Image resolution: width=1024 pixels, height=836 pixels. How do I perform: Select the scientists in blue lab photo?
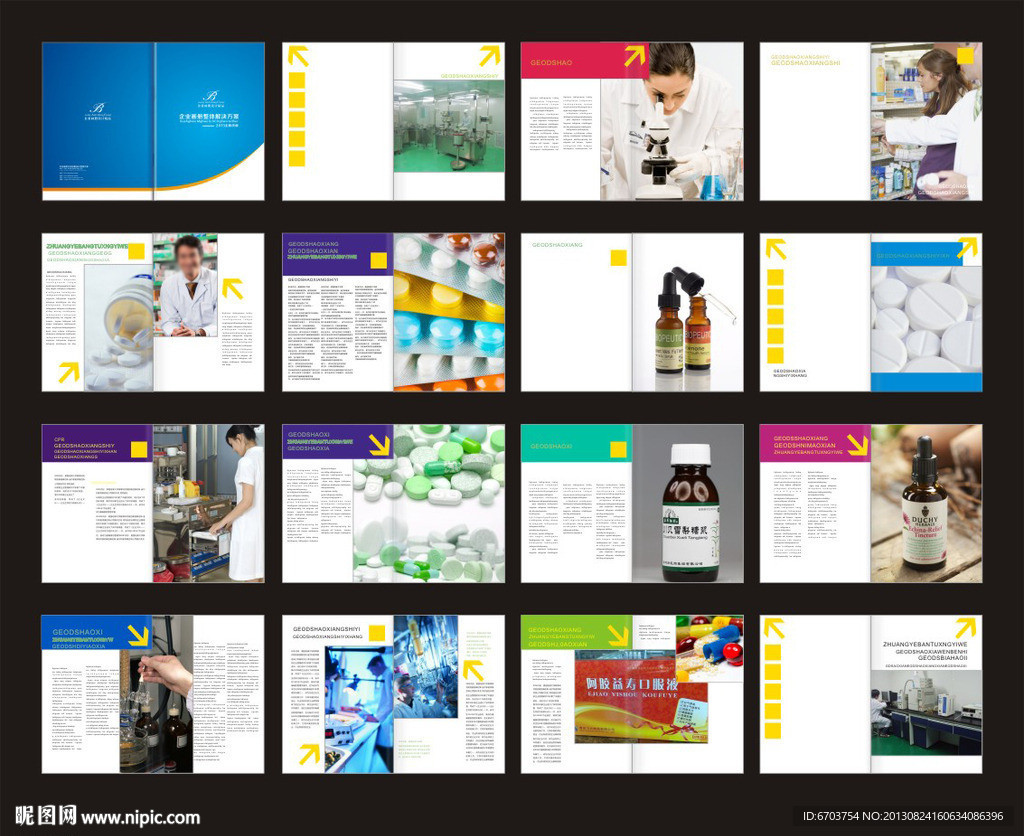426,667
